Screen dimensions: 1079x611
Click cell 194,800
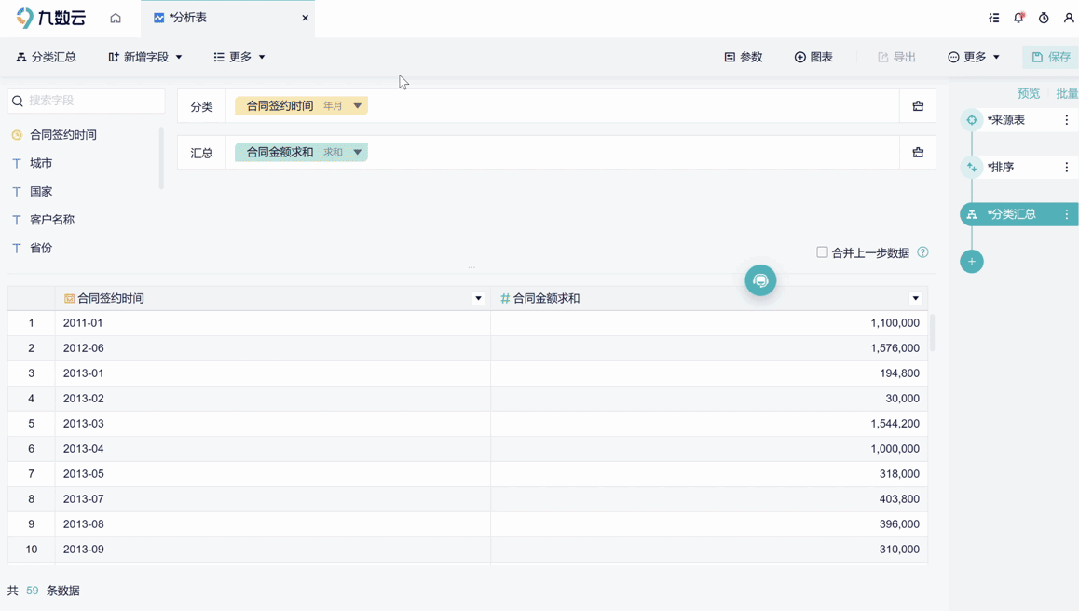(709, 373)
